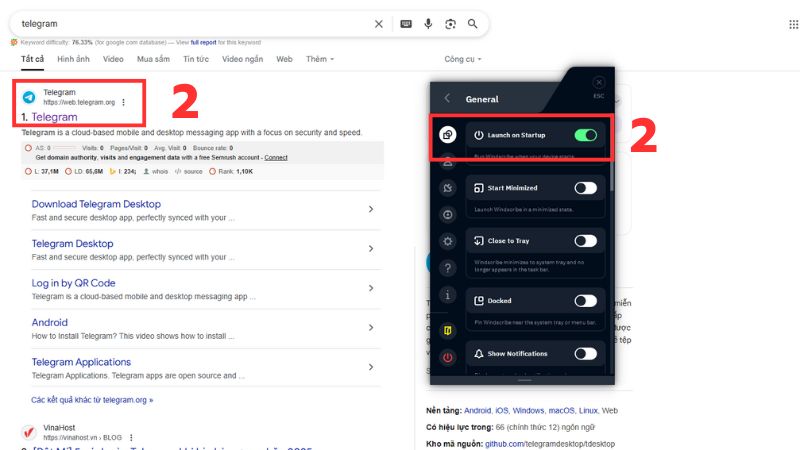The width and height of the screenshot is (800, 450).
Task: Go back from Windscribe General panel
Action: [447, 98]
